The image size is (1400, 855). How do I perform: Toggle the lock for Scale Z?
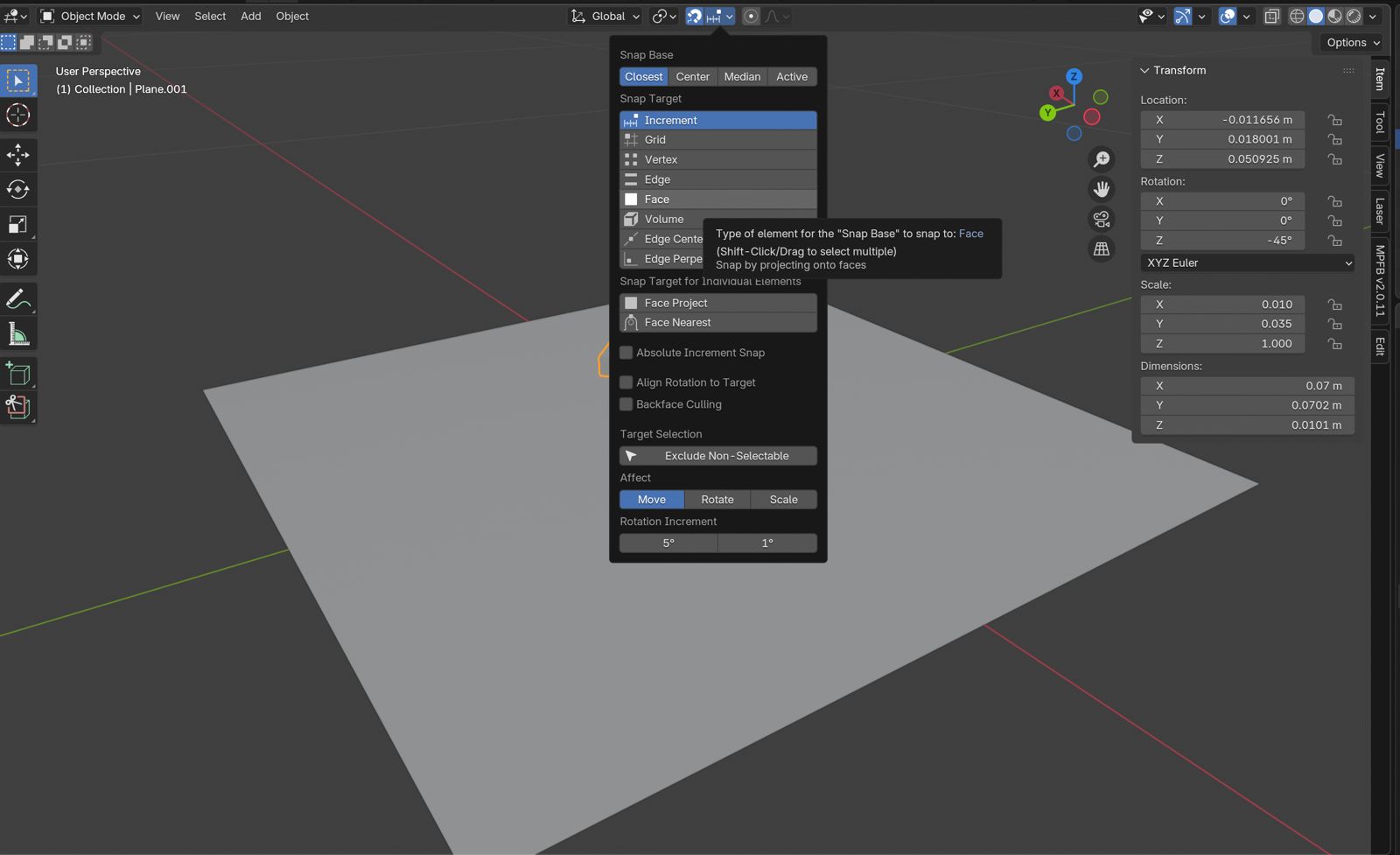point(1334,344)
